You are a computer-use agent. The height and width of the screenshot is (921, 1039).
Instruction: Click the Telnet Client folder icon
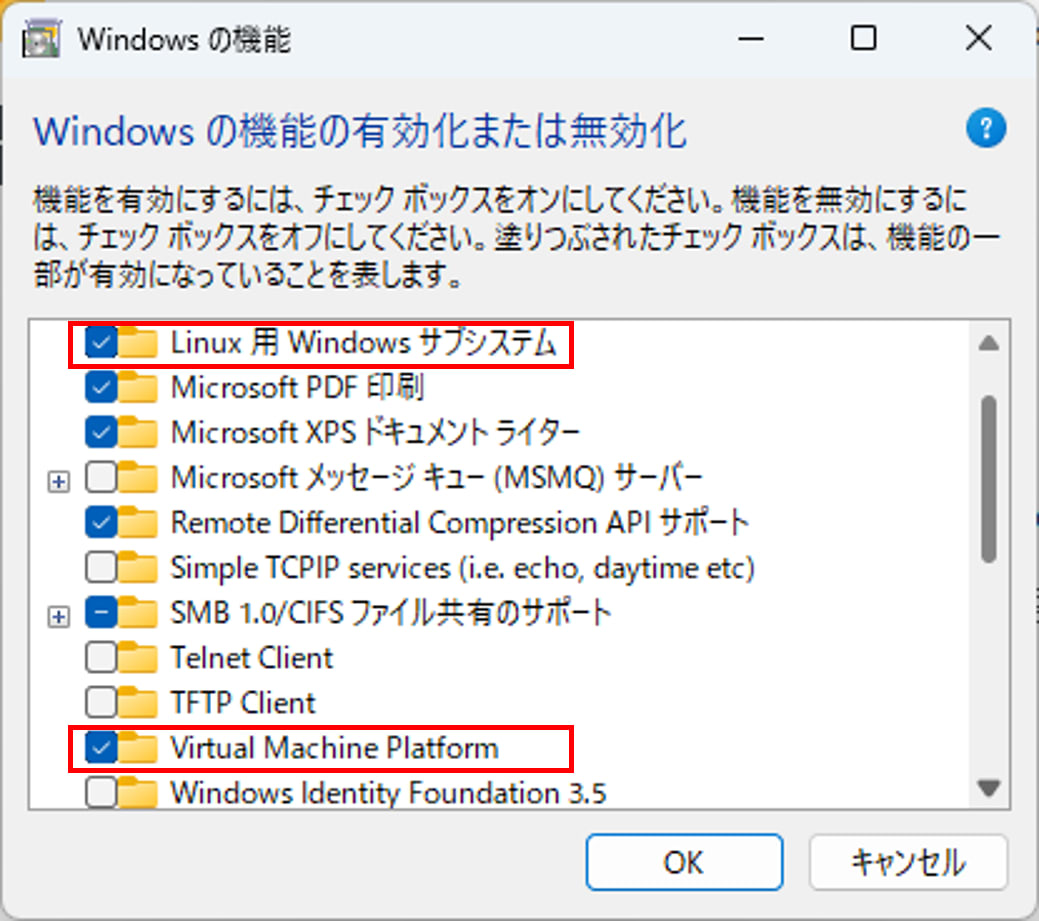point(138,658)
